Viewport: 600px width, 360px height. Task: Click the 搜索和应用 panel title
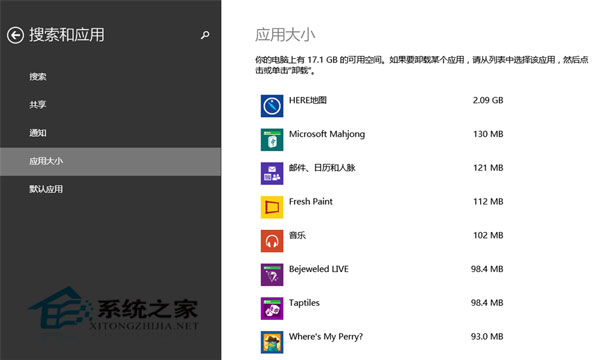coord(67,35)
